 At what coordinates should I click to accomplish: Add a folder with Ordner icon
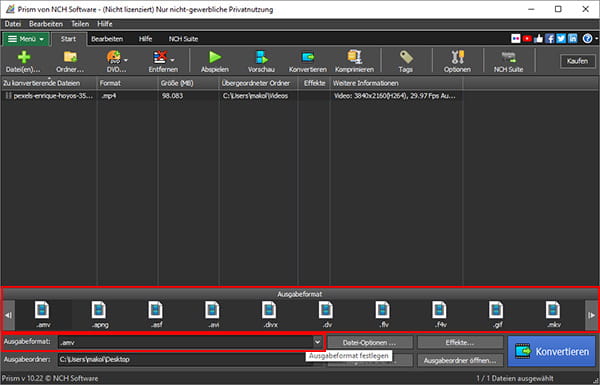click(x=70, y=61)
